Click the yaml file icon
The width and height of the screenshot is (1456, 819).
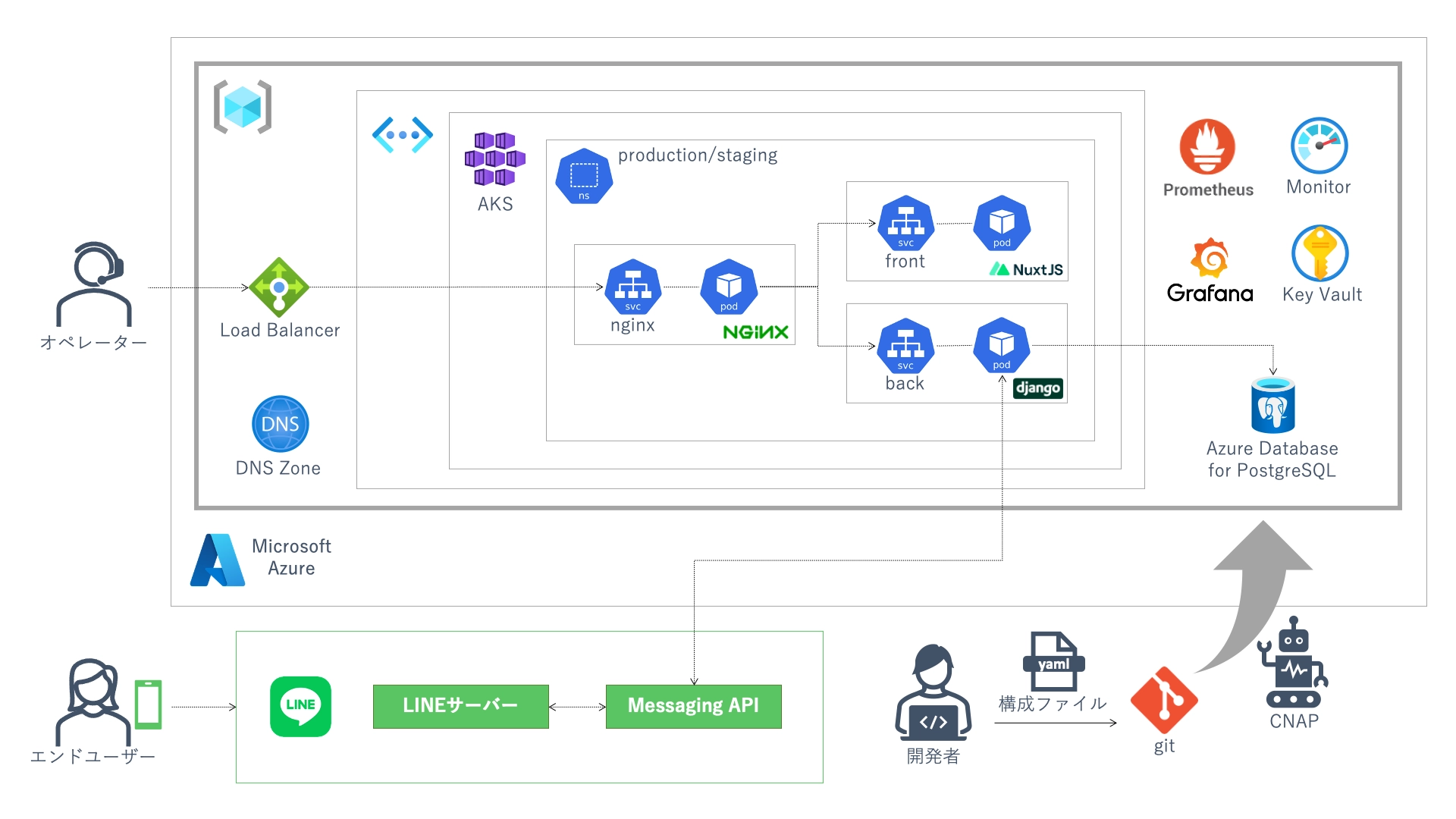(x=1053, y=661)
